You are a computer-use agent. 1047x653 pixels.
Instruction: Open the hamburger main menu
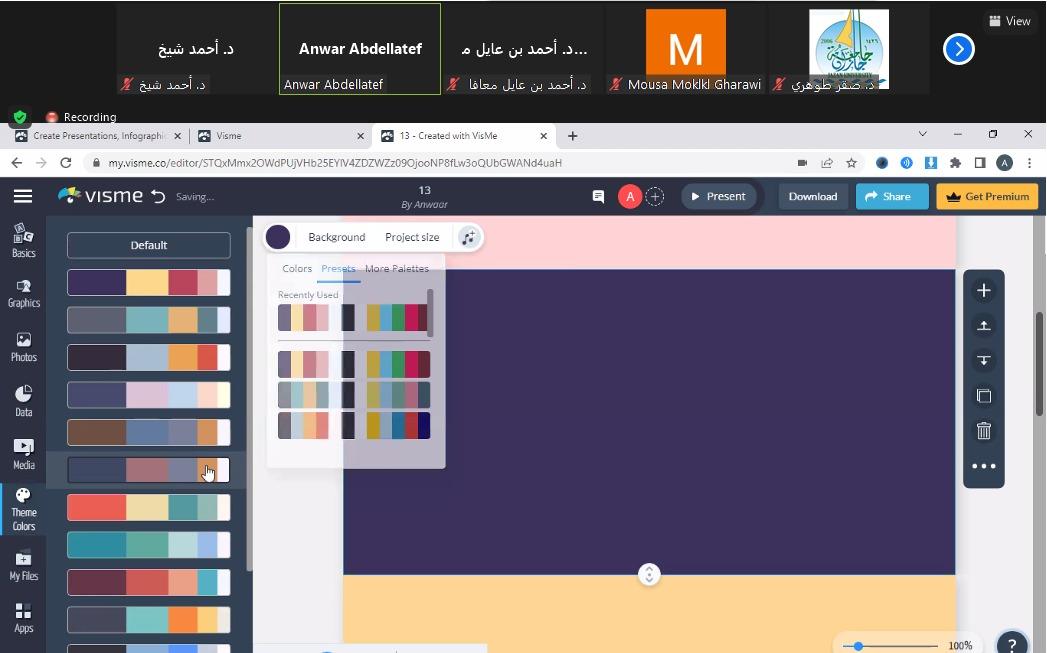pyautogui.click(x=22, y=197)
